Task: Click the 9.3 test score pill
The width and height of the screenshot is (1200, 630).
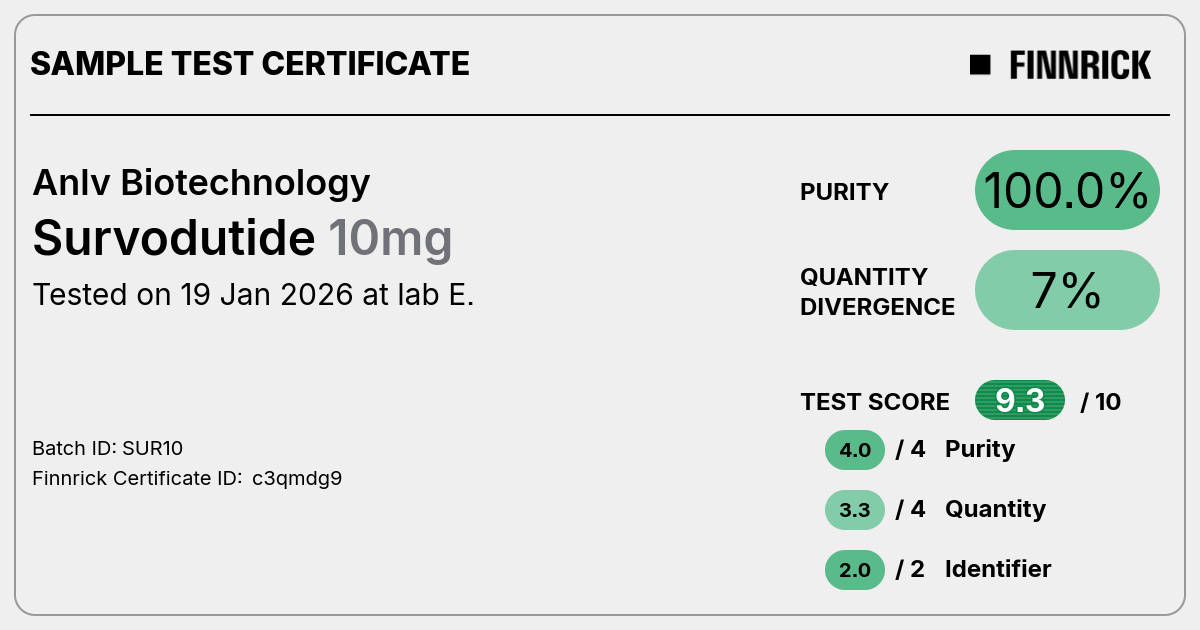Action: [1020, 401]
